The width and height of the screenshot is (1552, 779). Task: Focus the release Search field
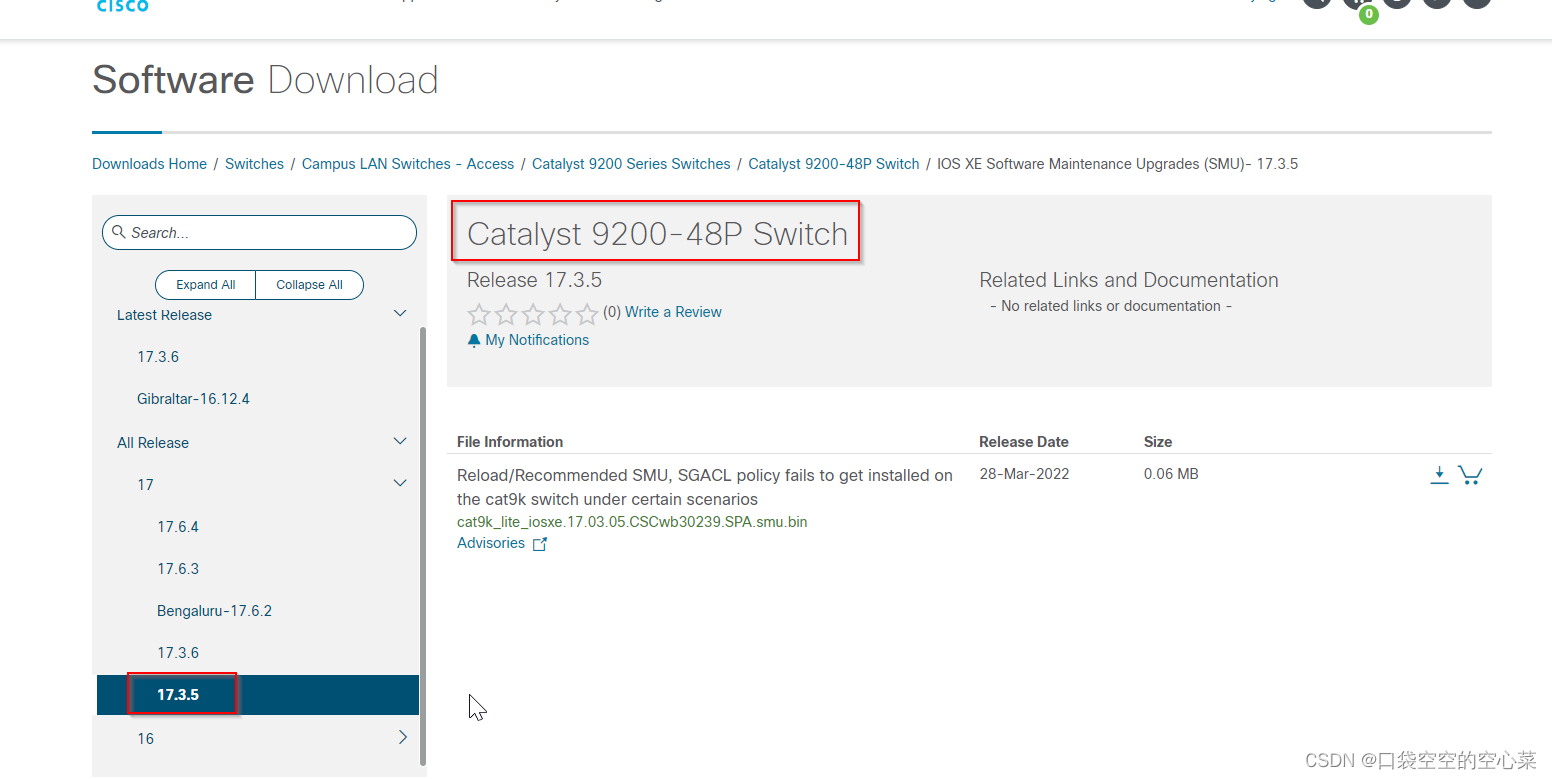[259, 232]
